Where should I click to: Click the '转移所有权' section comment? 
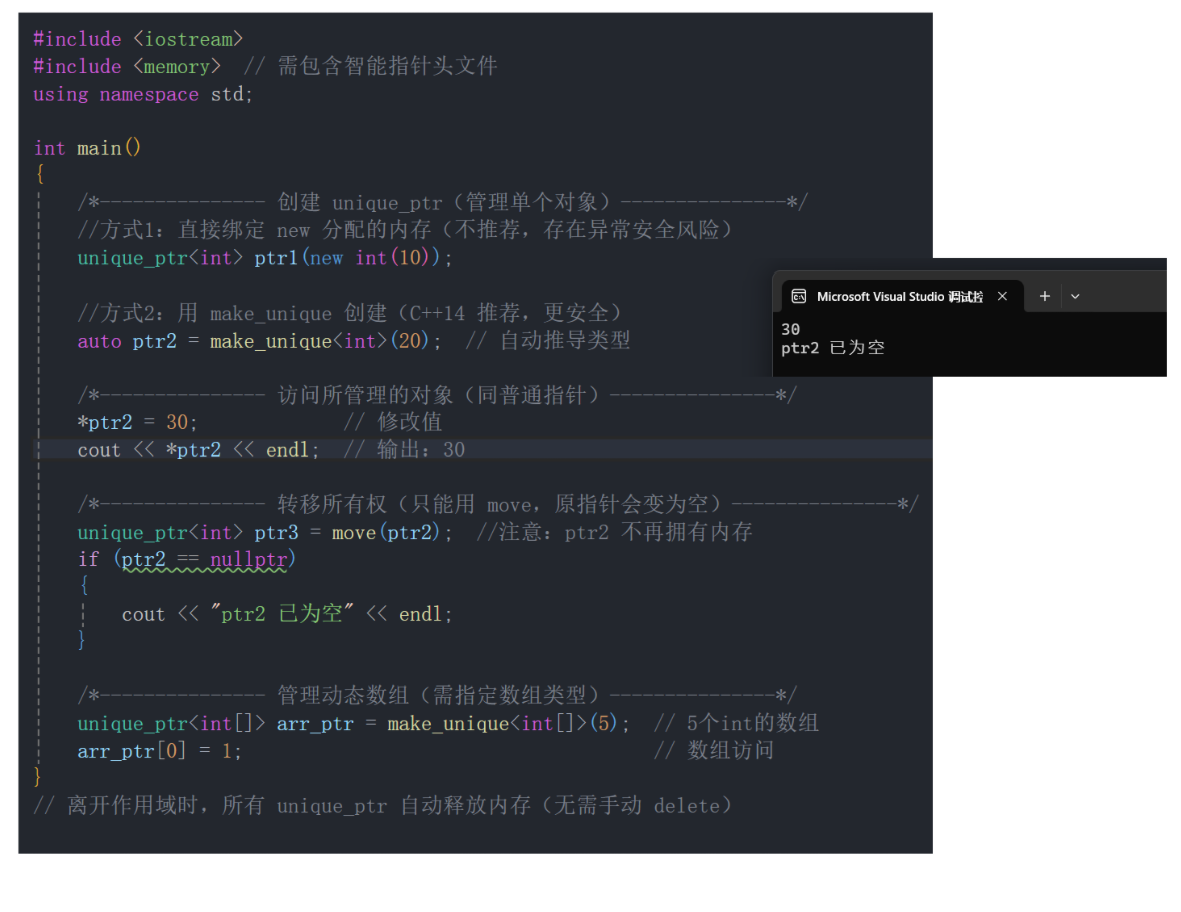(498, 505)
